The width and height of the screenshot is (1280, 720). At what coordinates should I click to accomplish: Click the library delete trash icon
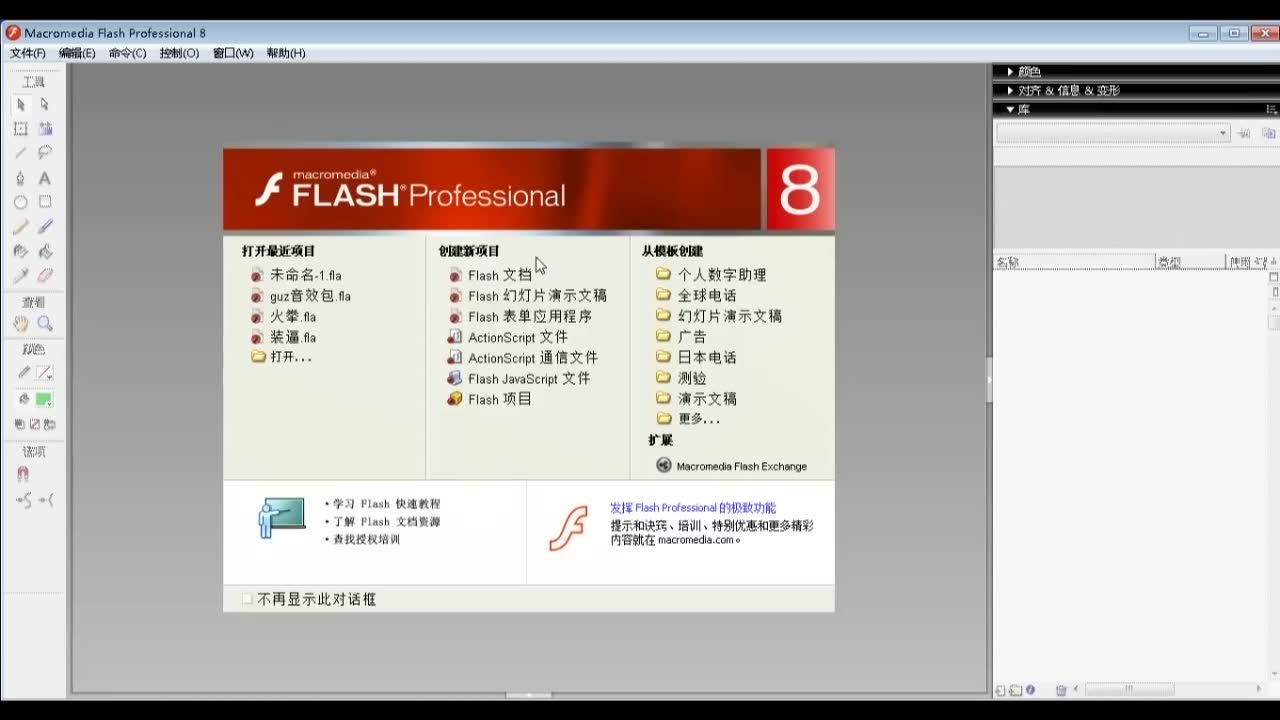coord(1061,690)
